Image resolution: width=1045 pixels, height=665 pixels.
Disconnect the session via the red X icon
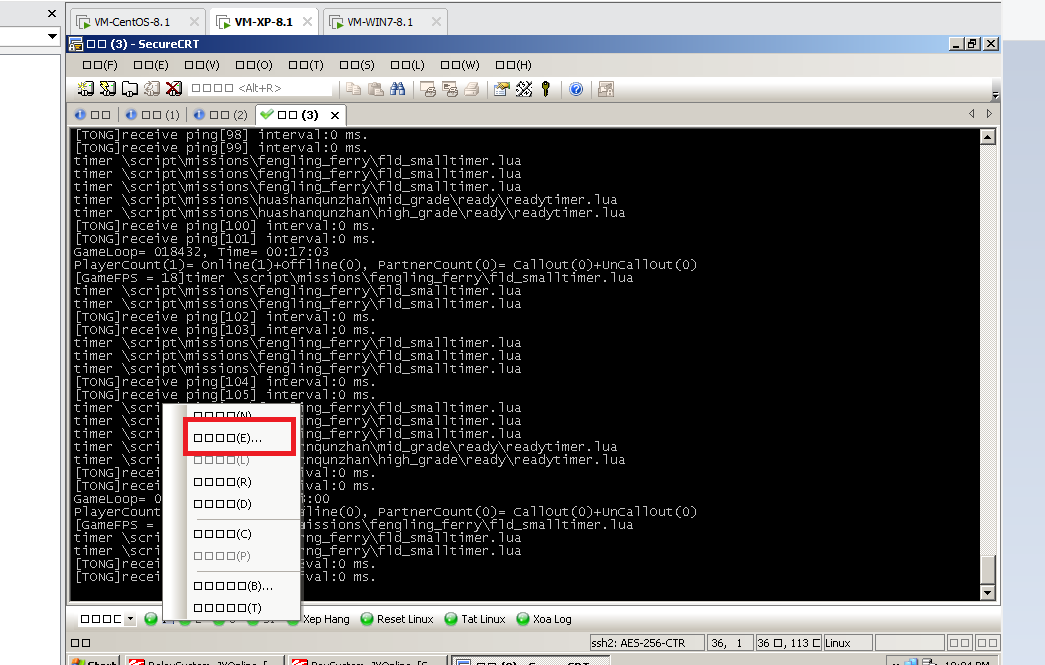pos(175,89)
